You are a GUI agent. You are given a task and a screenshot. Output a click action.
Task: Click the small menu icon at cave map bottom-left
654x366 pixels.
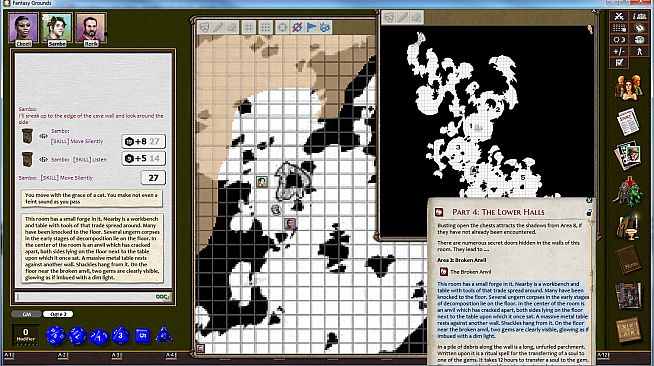pos(201,348)
